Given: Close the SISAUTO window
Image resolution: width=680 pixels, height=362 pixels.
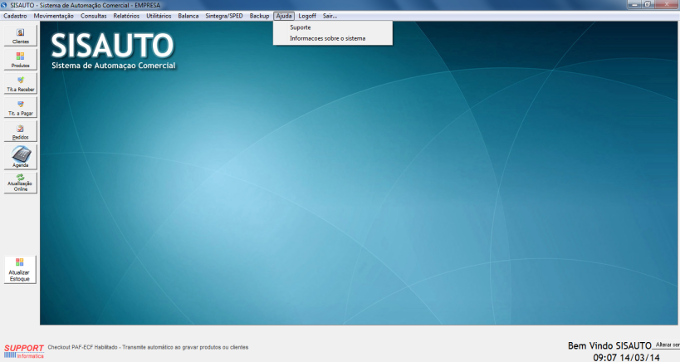Looking at the screenshot, I should (667, 4).
